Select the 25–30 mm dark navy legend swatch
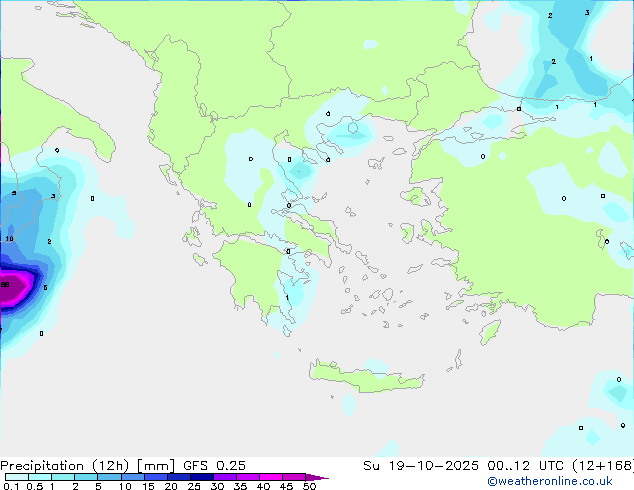Screen dimensions: 634x490 202,477
